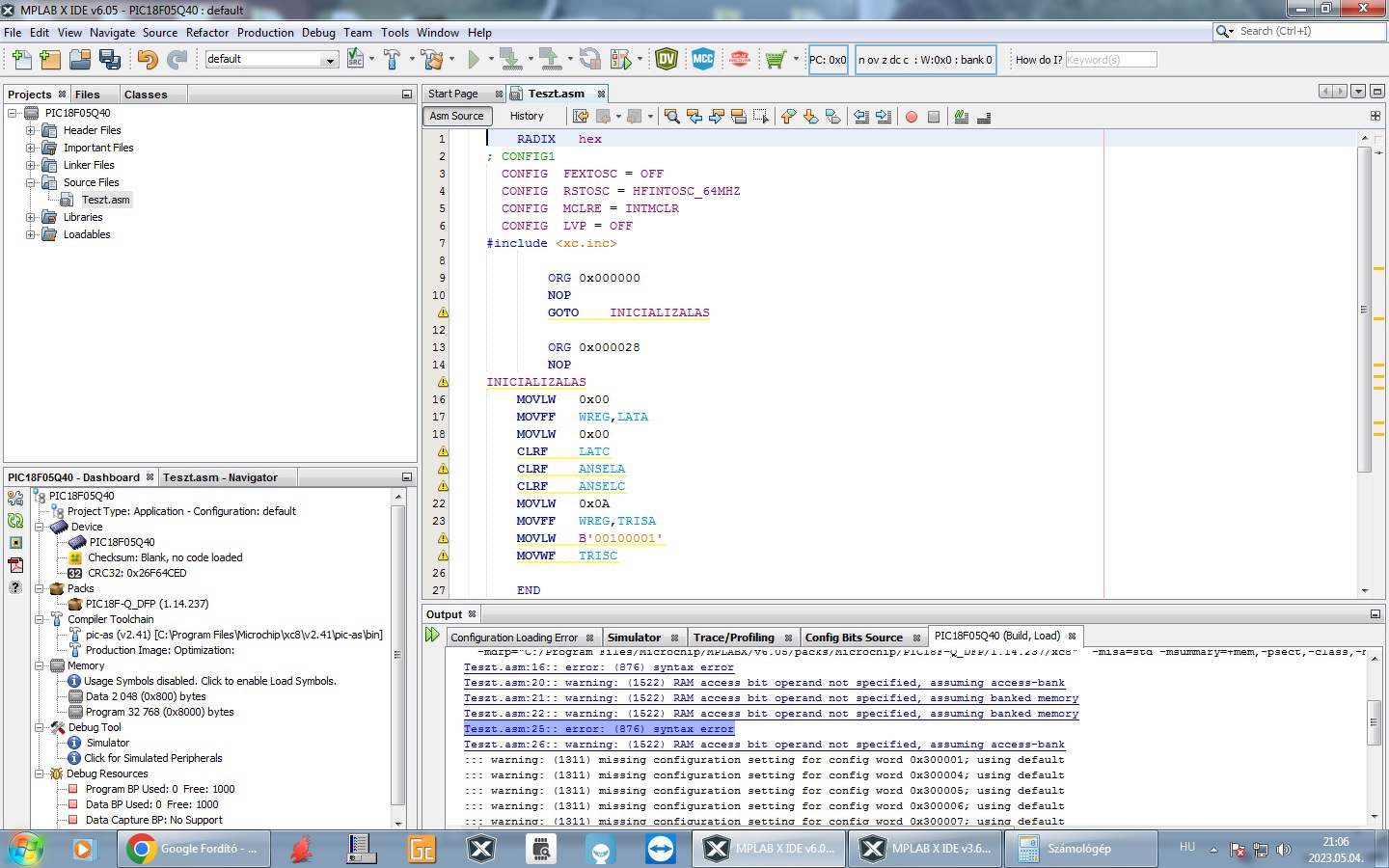Click the Refresh Dashboard green arrows icon
The height and width of the screenshot is (868, 1389).
(x=15, y=521)
